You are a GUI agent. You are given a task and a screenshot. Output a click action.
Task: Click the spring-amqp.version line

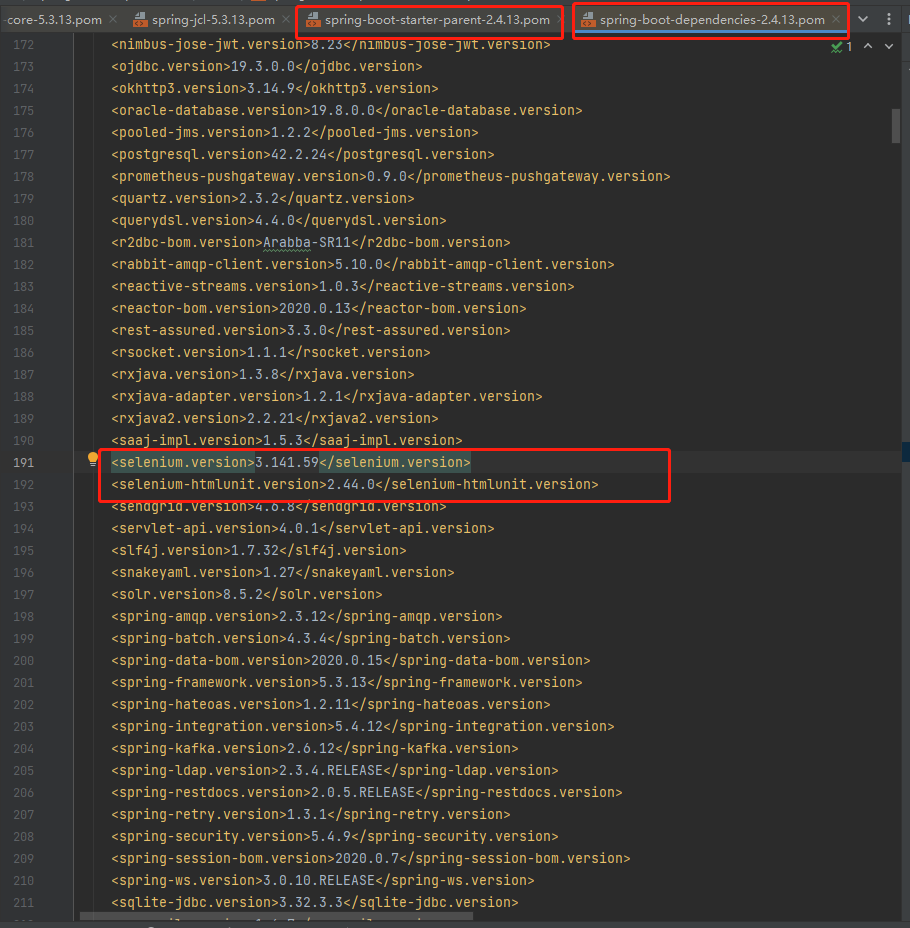coord(306,616)
